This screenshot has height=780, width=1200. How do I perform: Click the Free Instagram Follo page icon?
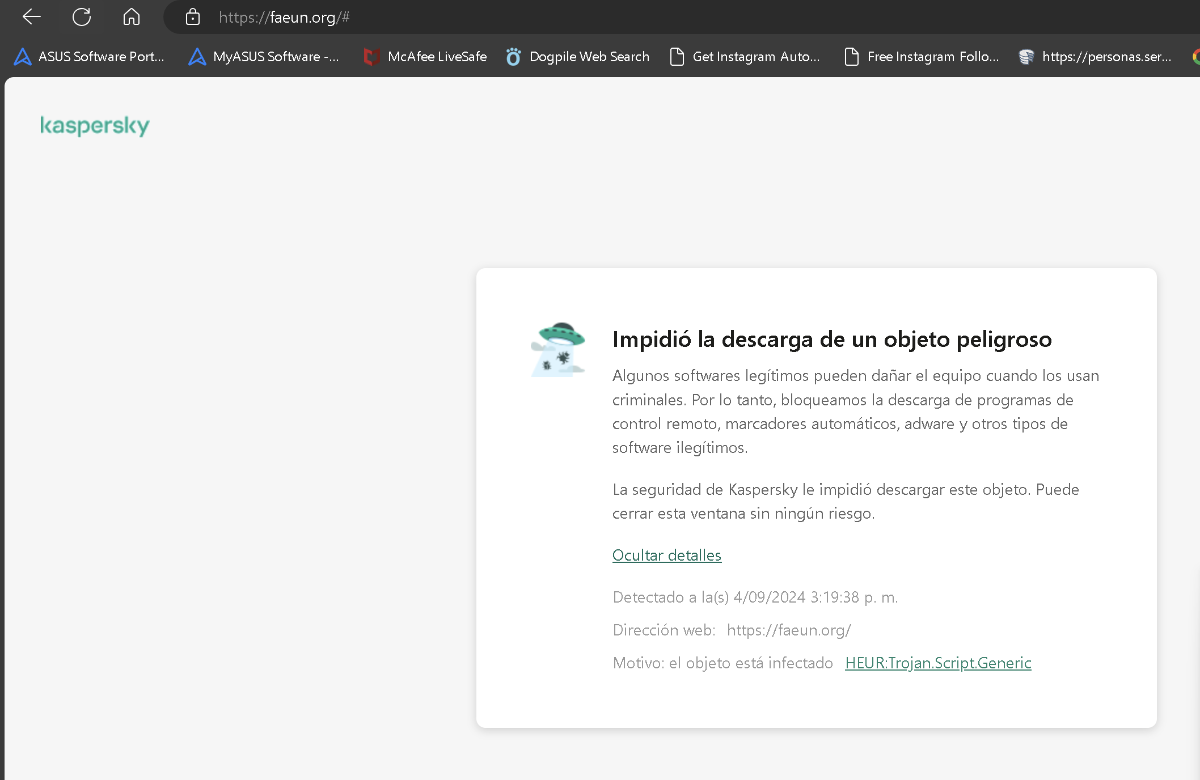pyautogui.click(x=852, y=57)
